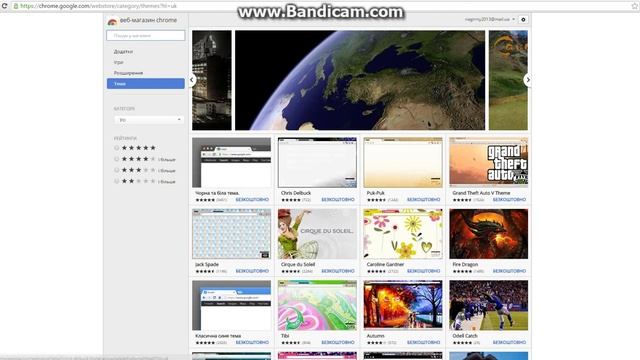Open the Jack Spade theme thumbnail

[x=231, y=234]
